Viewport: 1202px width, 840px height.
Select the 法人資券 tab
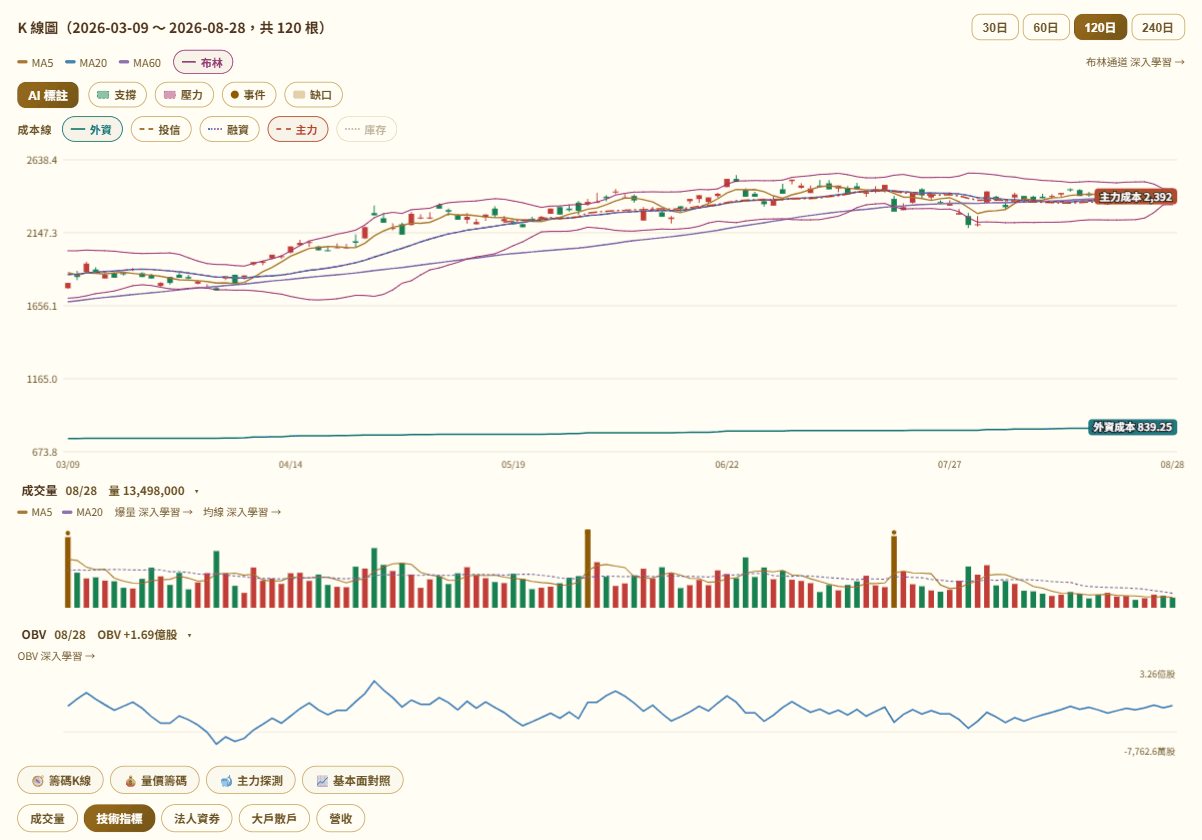(x=196, y=818)
